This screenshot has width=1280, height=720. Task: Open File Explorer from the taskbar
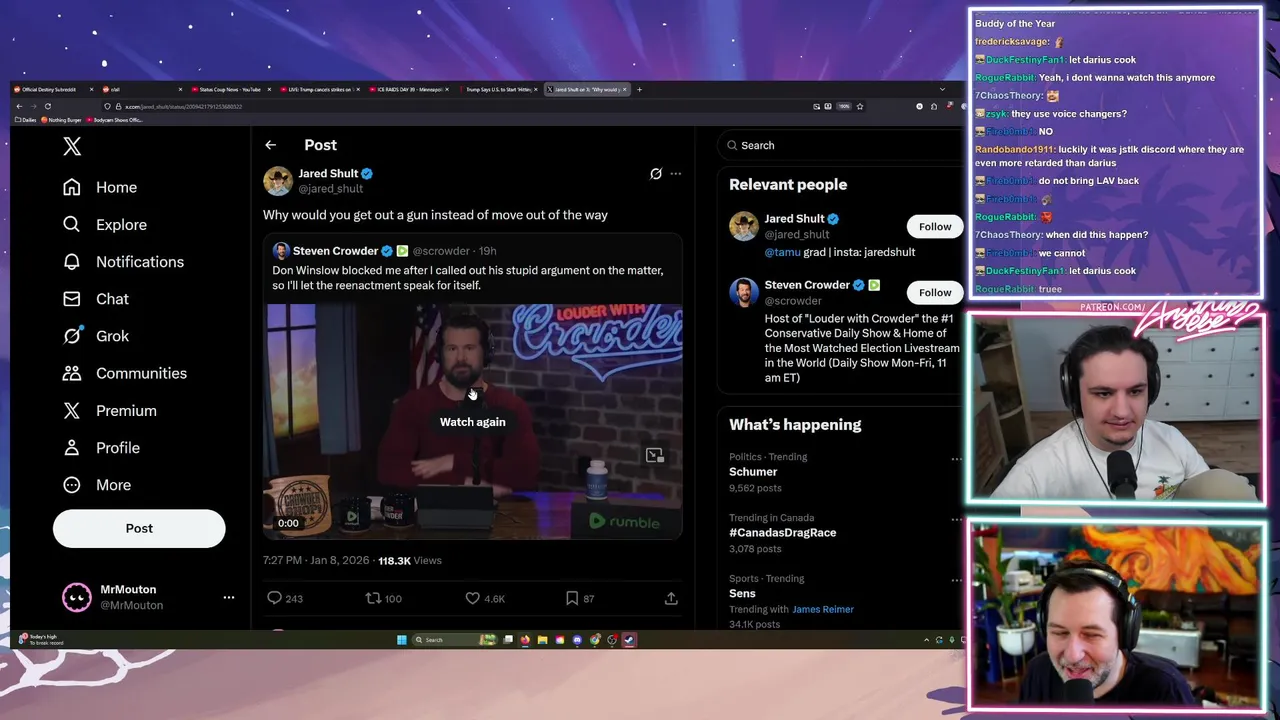coord(542,640)
